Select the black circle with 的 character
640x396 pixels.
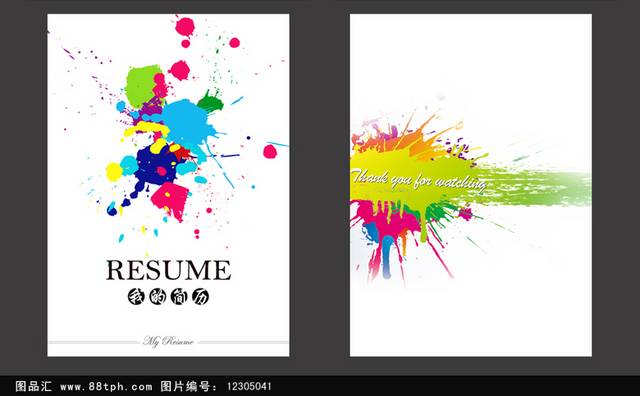point(157,297)
